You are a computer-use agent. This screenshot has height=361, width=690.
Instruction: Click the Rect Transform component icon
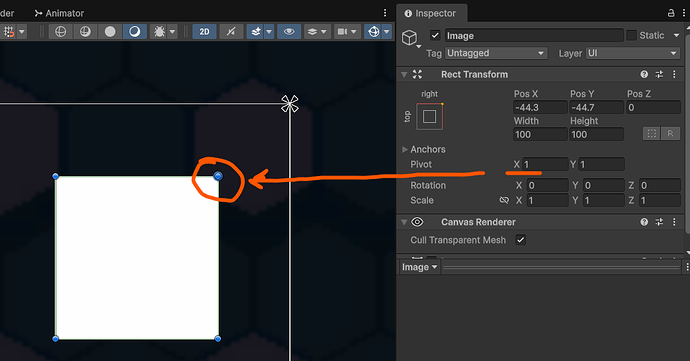pos(417,74)
